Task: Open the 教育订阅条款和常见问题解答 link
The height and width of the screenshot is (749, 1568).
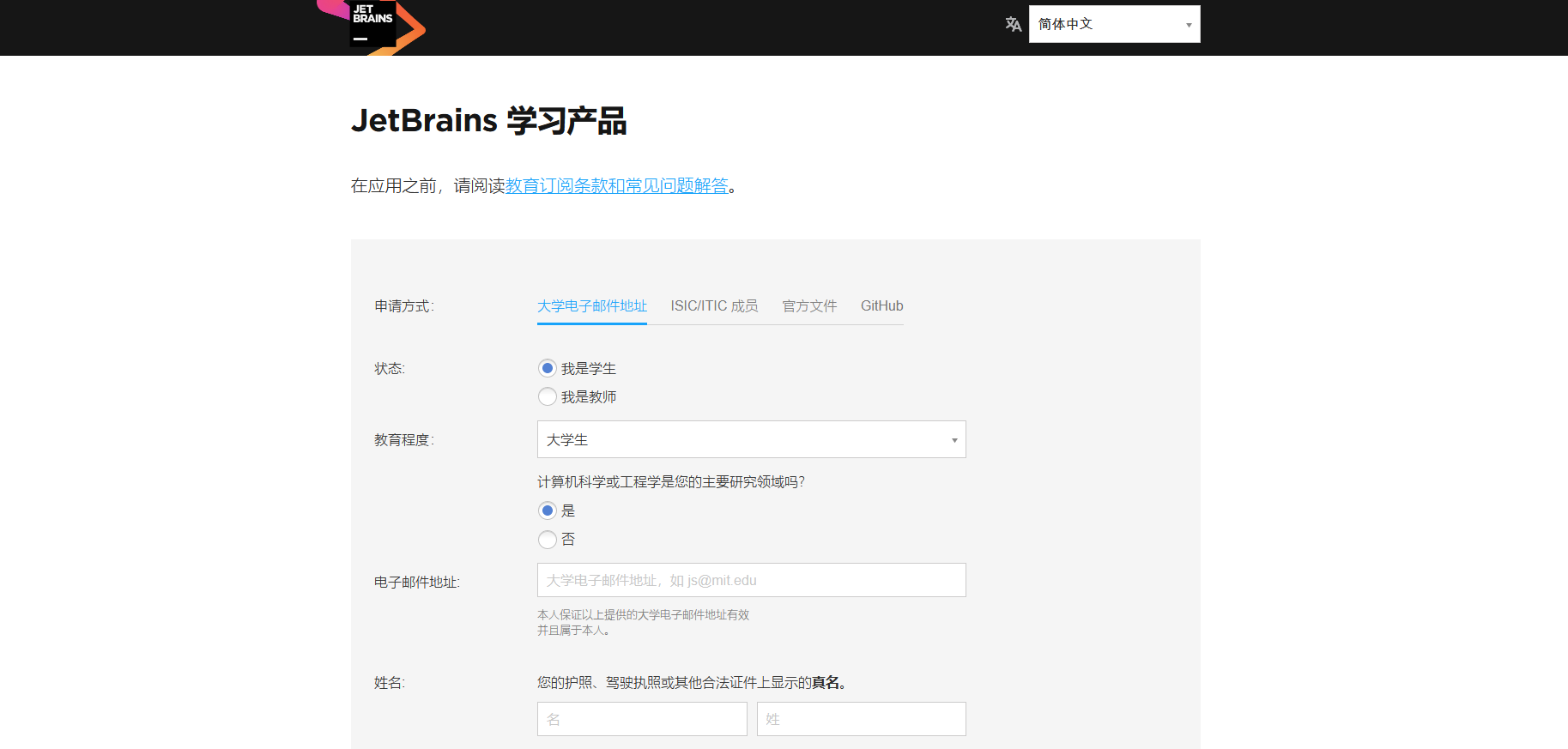Action: [x=616, y=185]
